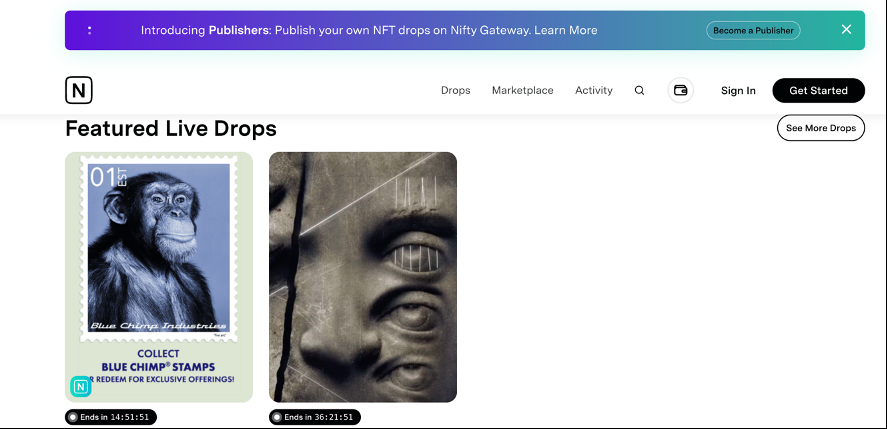The image size is (887, 429).
Task: Click the Ends in 14:51:51 timer badge
Action: tap(111, 417)
